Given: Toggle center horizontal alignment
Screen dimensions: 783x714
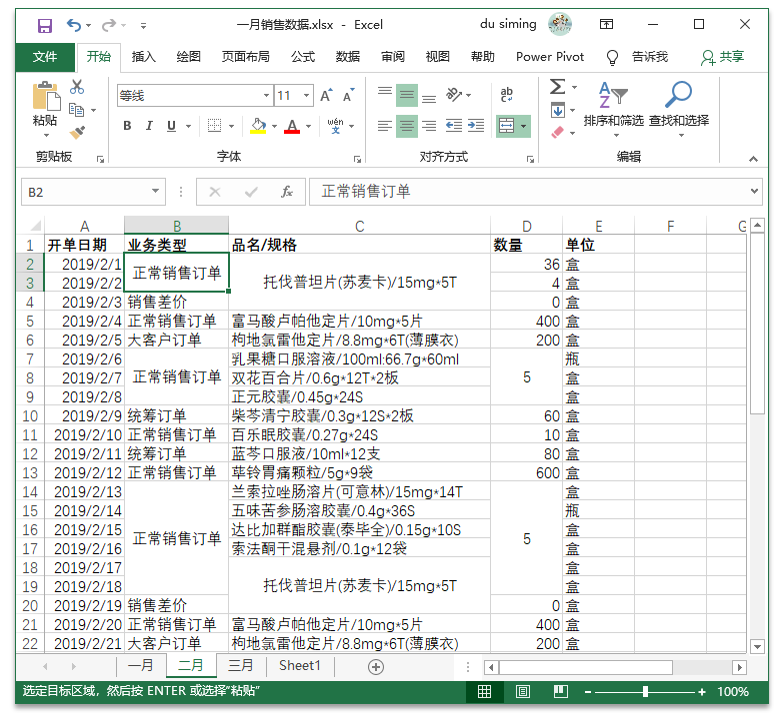Looking at the screenshot, I should coord(406,126).
